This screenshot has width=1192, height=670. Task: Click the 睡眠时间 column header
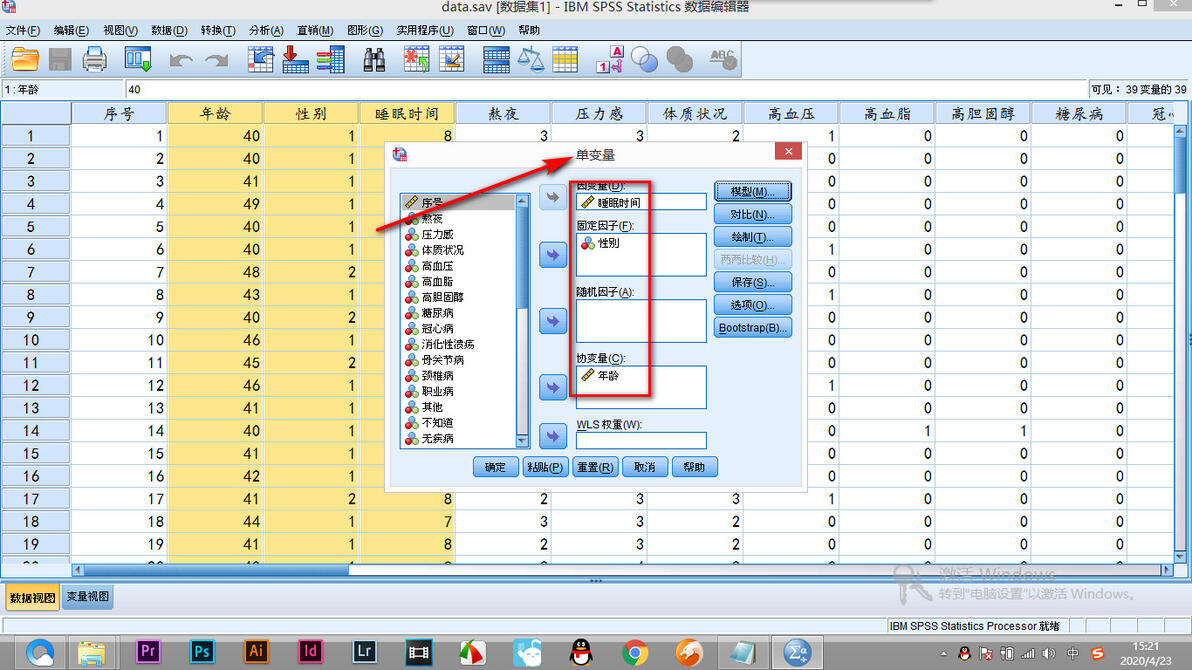pyautogui.click(x=407, y=113)
